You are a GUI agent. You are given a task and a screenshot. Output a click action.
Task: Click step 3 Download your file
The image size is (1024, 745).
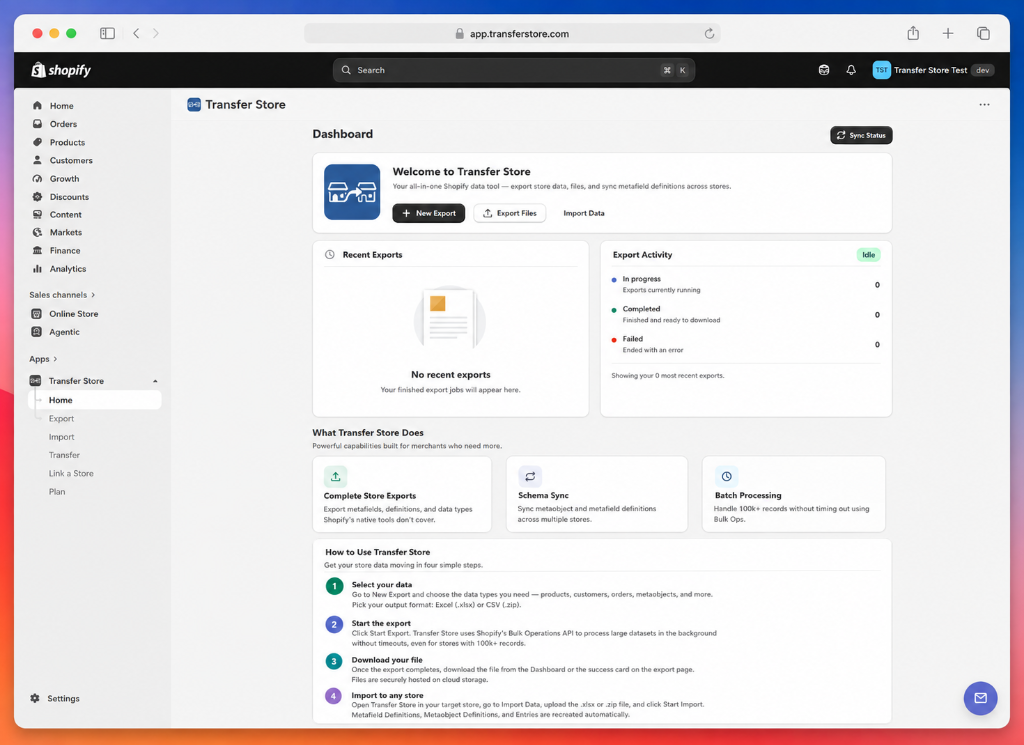(x=387, y=659)
